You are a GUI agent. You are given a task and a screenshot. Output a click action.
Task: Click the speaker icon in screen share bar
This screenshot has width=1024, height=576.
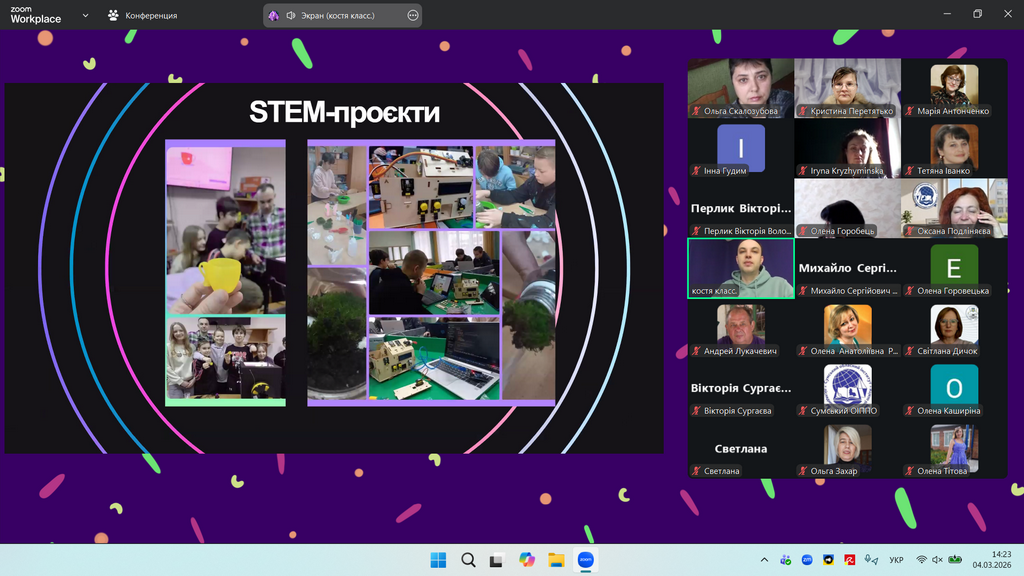click(x=291, y=16)
